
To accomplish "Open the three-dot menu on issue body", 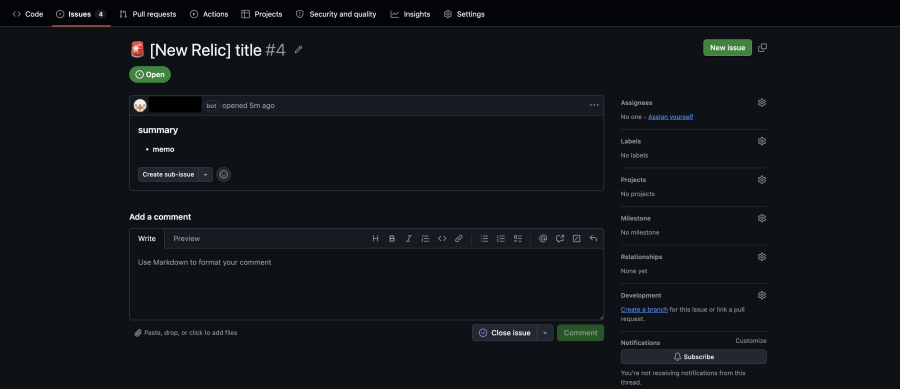I will [594, 106].
